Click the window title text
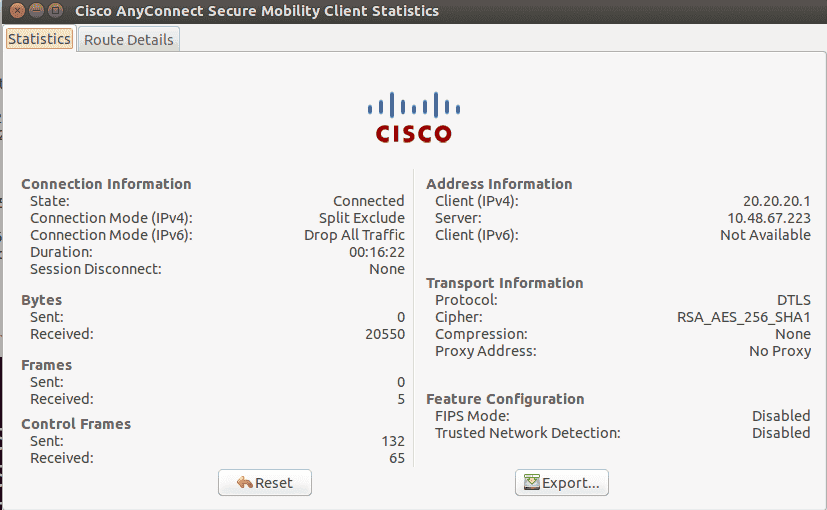The image size is (827, 510). coord(257,11)
